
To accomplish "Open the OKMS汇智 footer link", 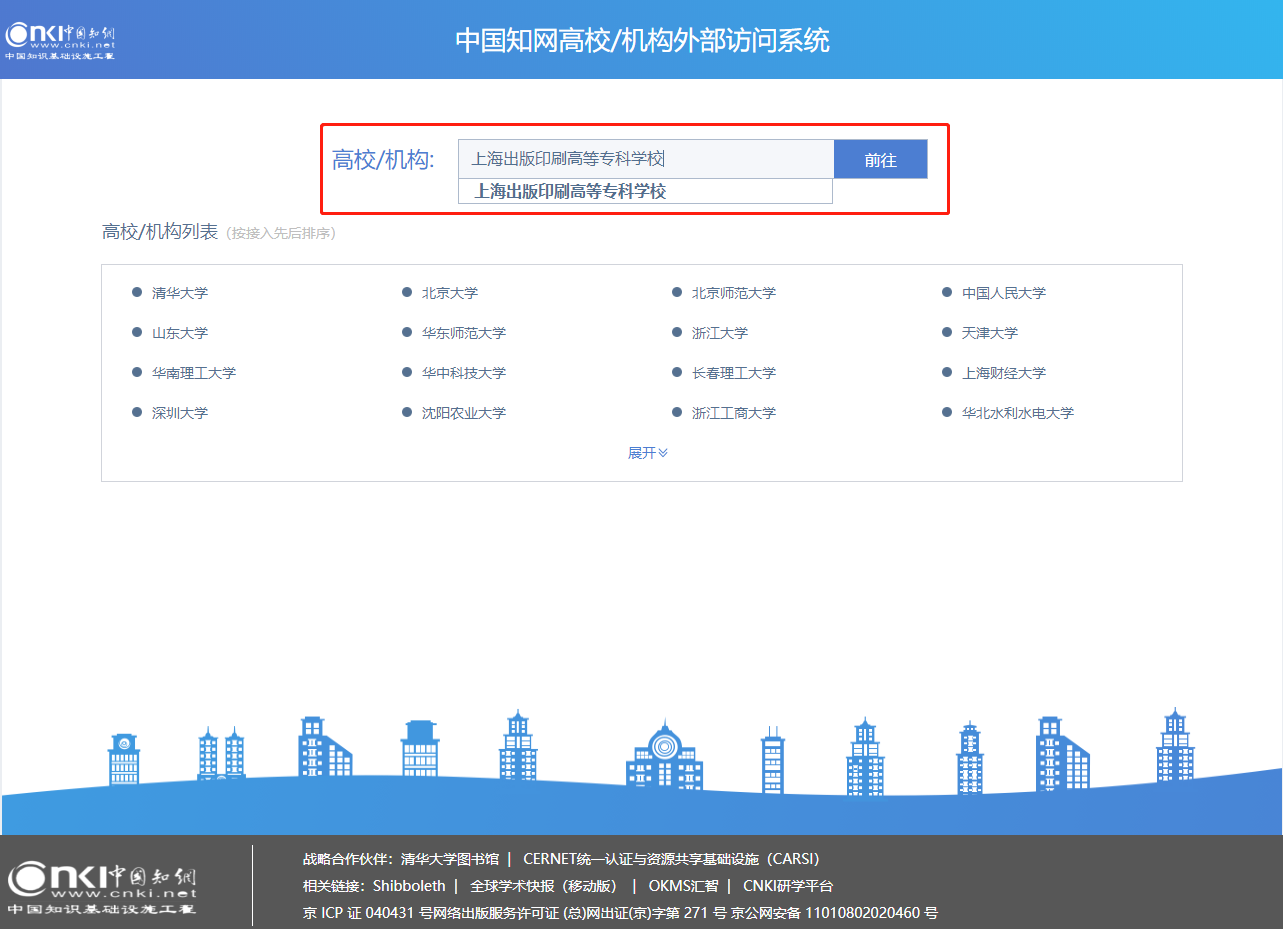I will coord(683,886).
